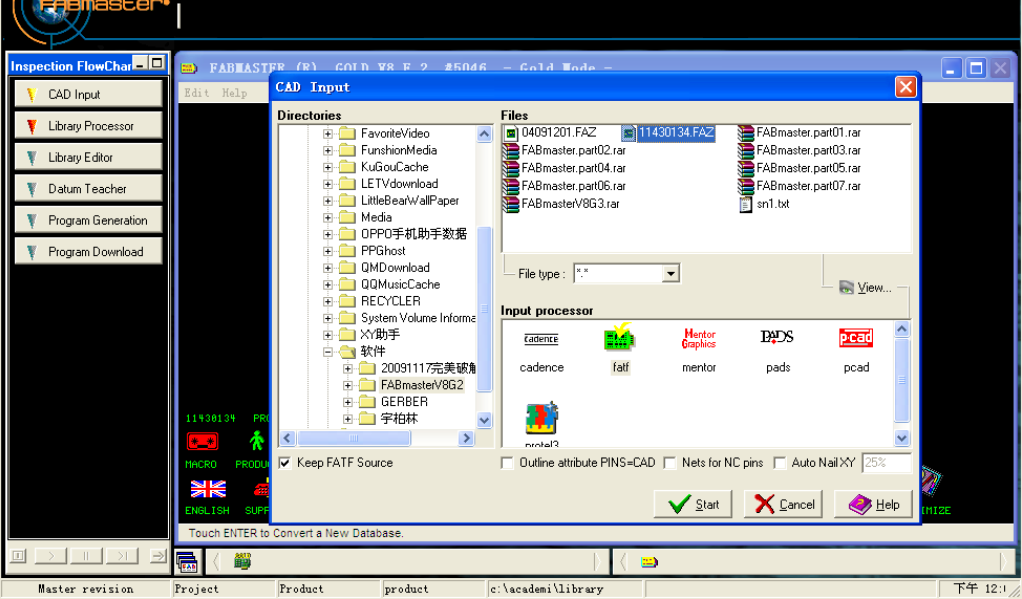
Task: Expand the GERBER folder
Action: (x=348, y=402)
